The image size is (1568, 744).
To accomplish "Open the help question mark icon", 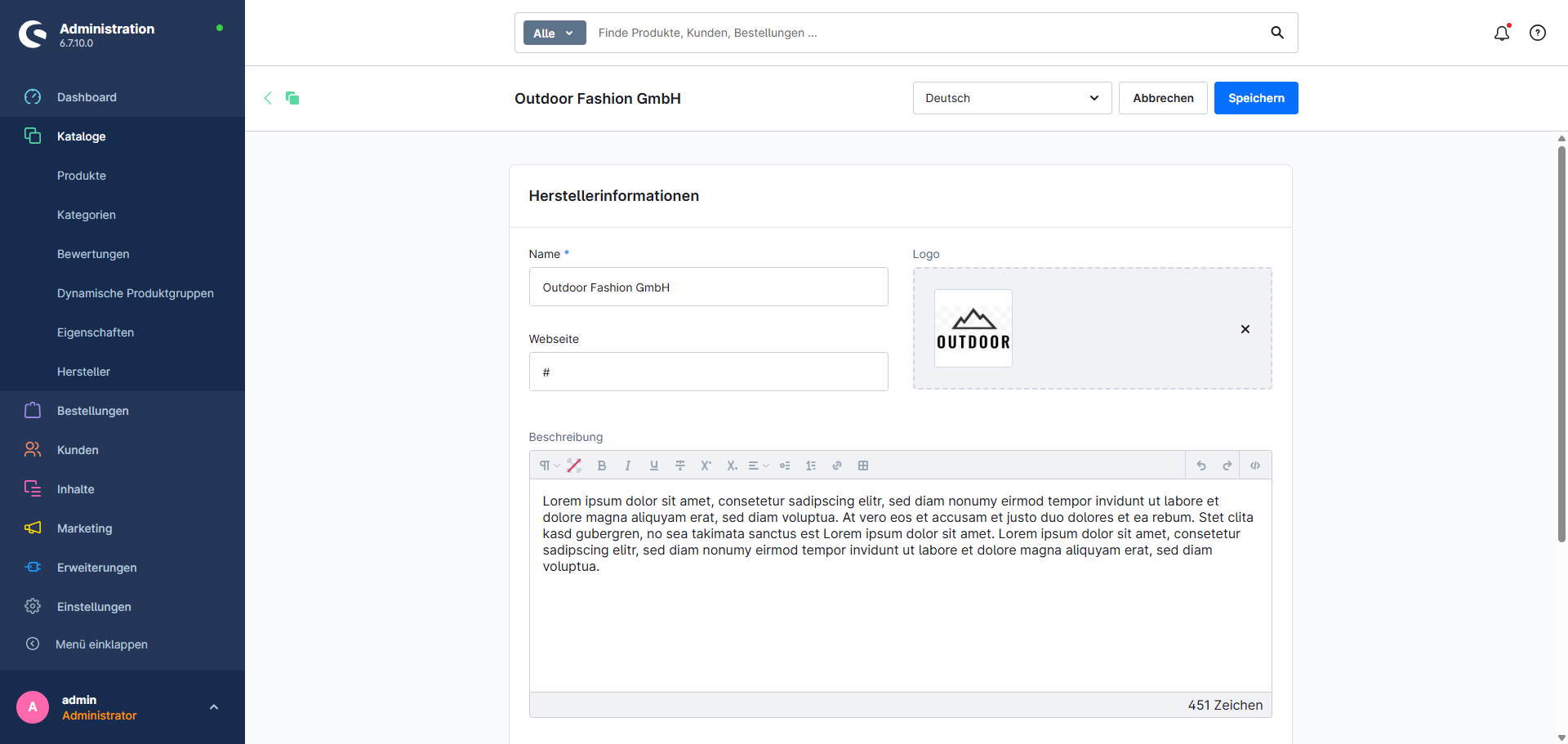I will click(1538, 33).
